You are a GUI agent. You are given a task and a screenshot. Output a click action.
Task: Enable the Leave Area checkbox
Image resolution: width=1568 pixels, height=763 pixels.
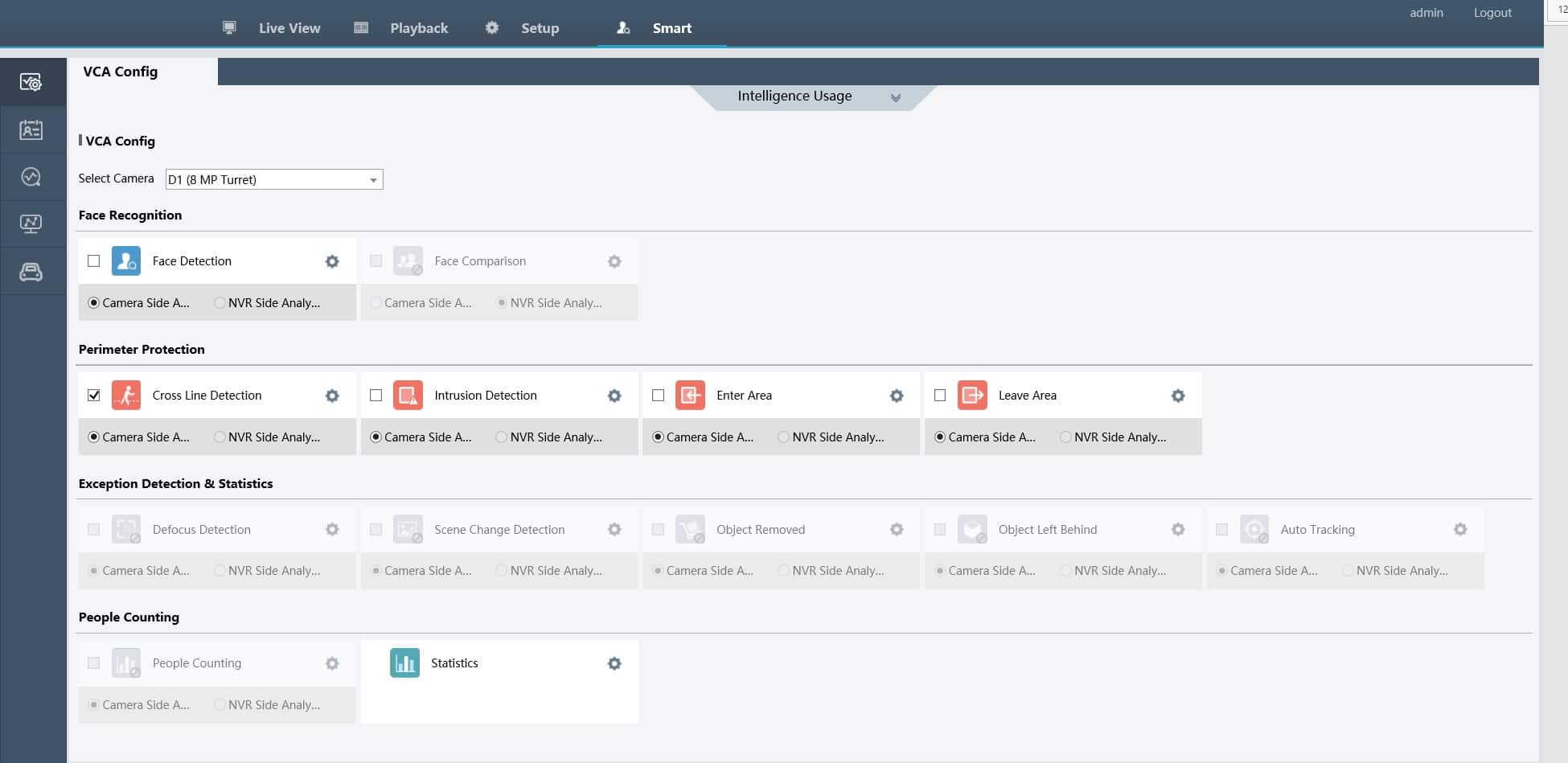(x=939, y=395)
